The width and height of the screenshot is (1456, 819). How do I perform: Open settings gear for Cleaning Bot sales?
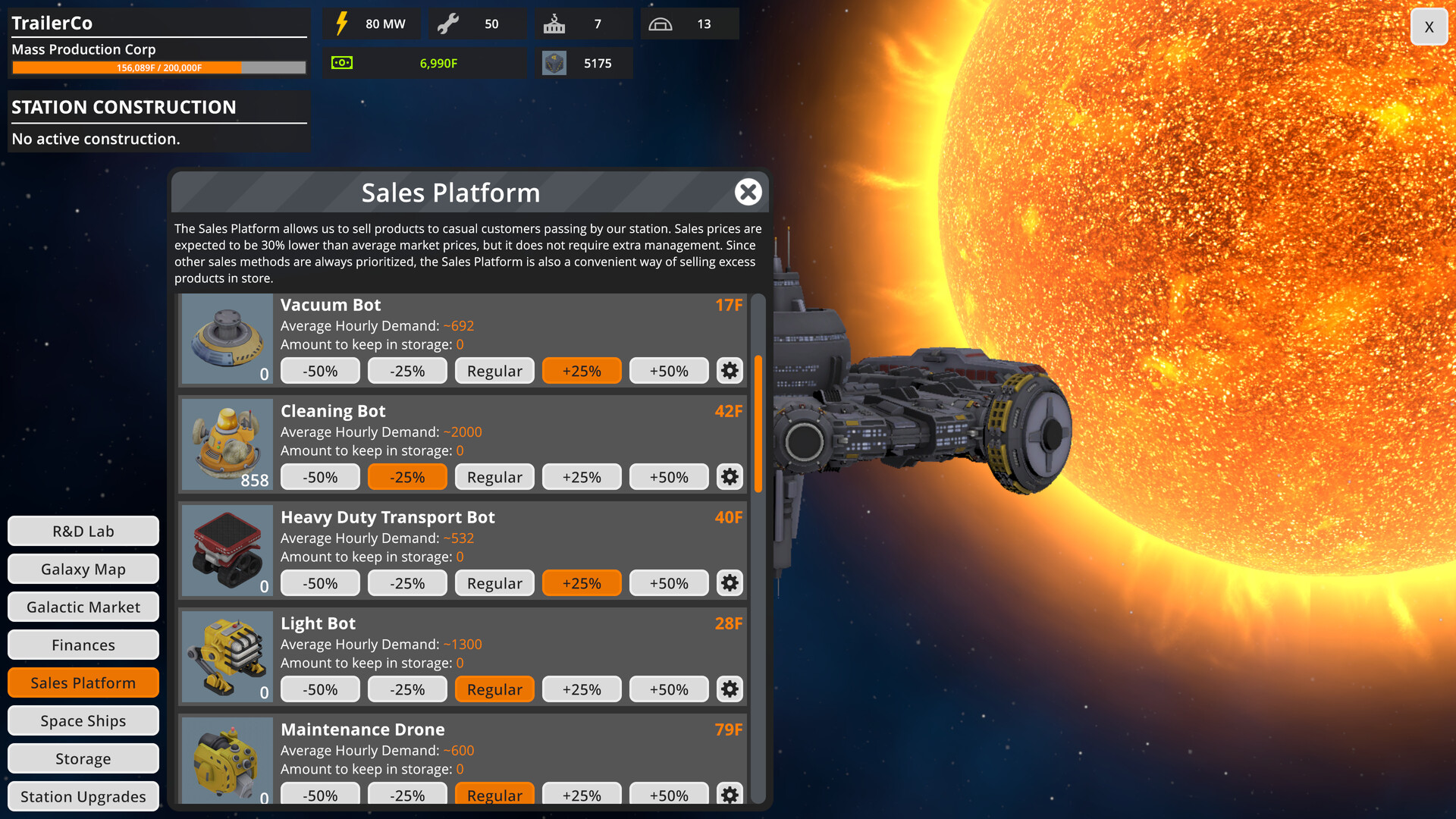click(x=729, y=477)
